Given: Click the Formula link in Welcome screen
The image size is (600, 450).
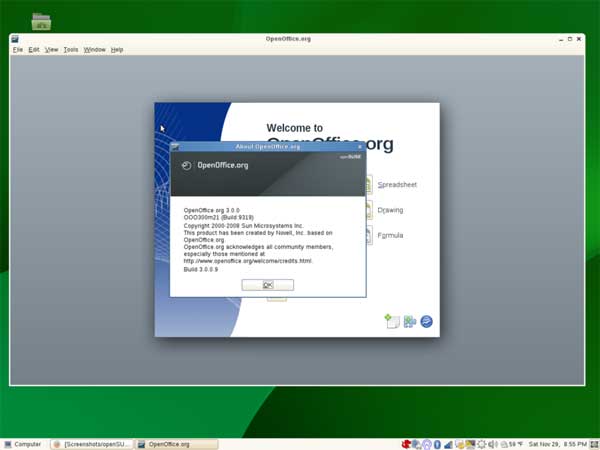Looking at the screenshot, I should point(390,237).
